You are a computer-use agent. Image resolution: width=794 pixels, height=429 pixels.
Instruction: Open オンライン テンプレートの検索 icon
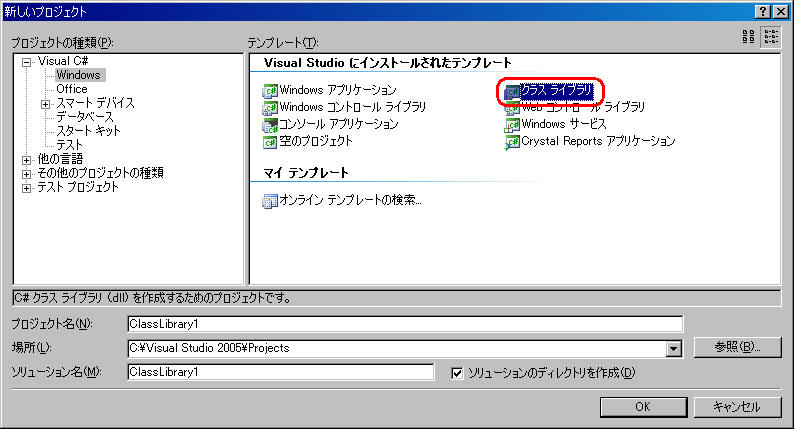269,200
